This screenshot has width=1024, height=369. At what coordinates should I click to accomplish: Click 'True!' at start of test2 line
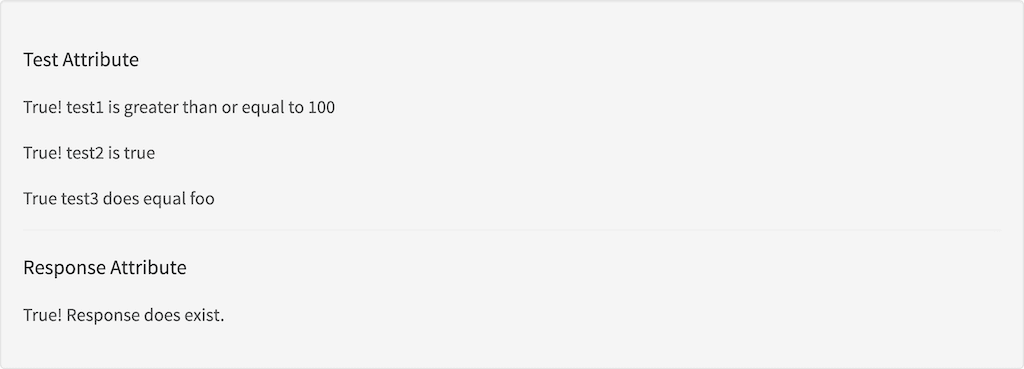point(42,153)
